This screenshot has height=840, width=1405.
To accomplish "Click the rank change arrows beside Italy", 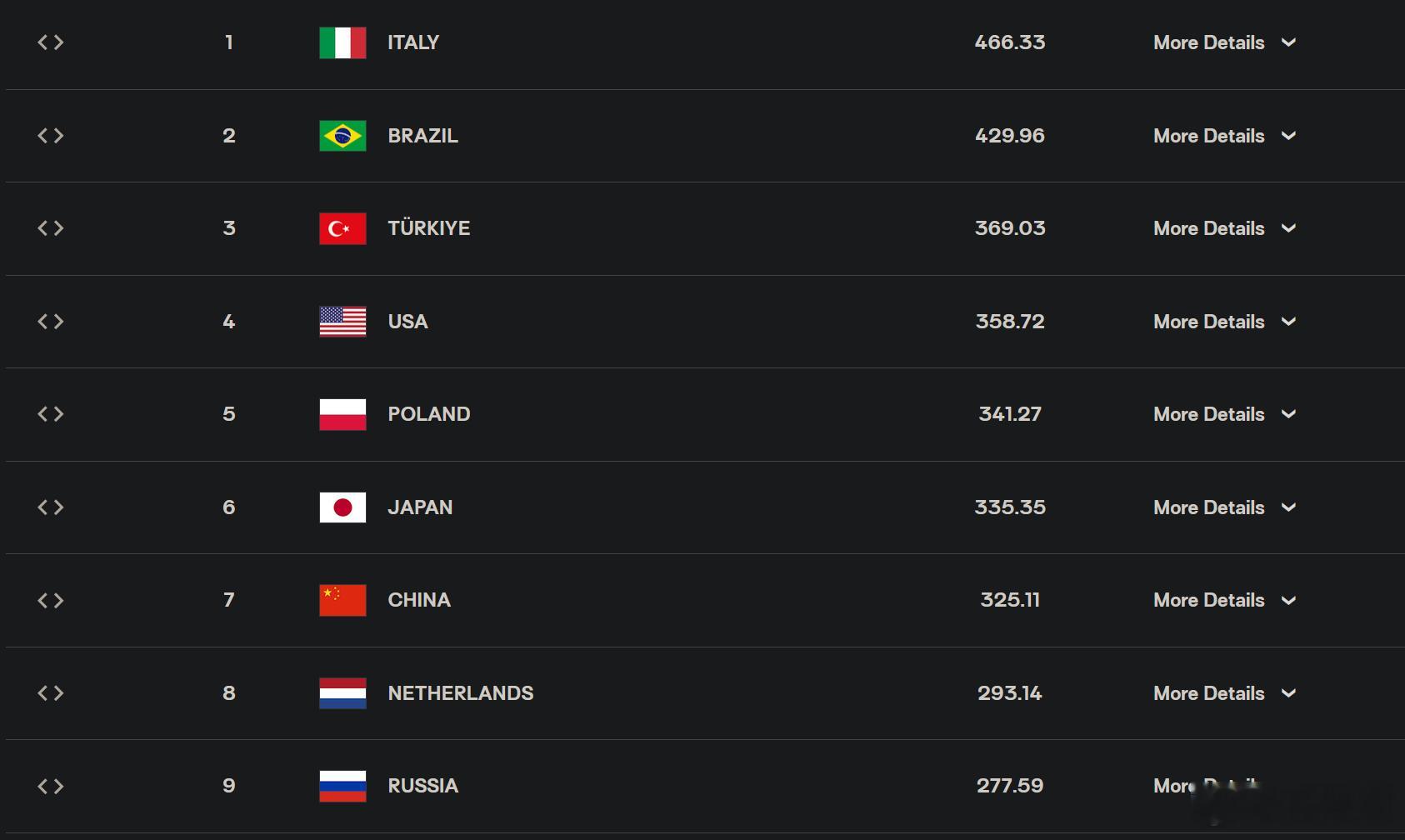I will [x=51, y=42].
